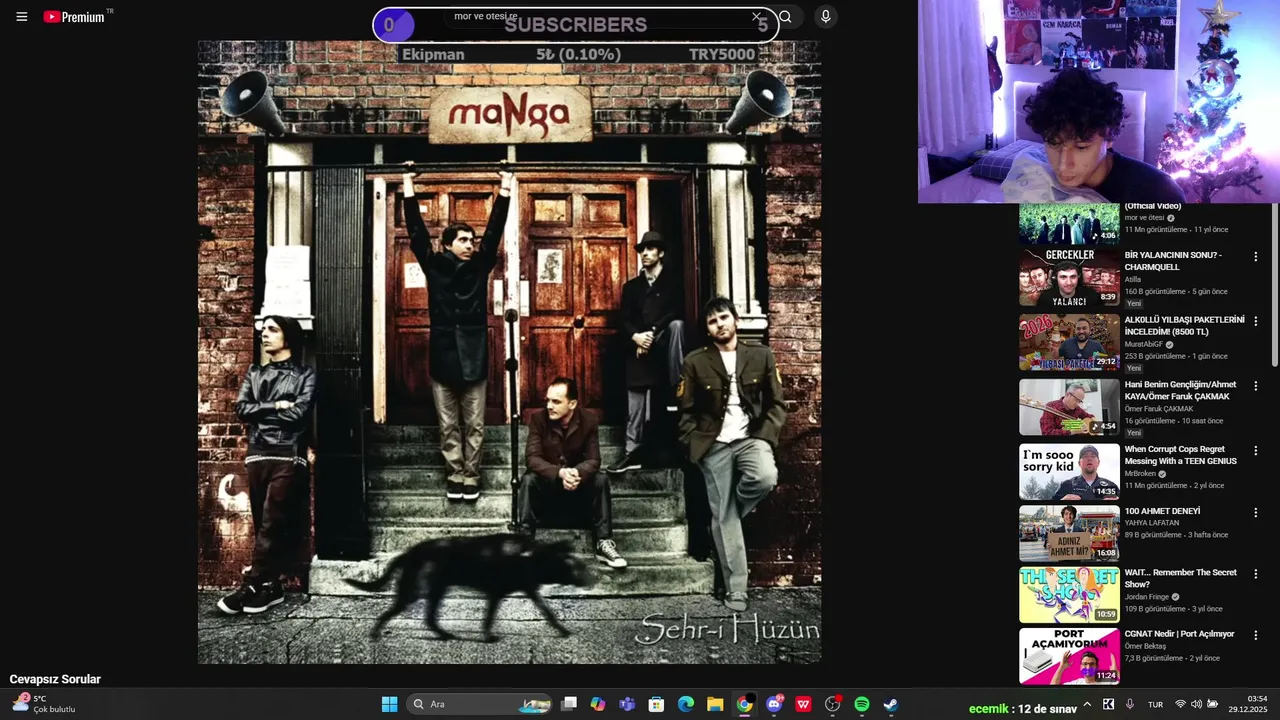Click the recommendations list scrollbar

pos(1274,285)
